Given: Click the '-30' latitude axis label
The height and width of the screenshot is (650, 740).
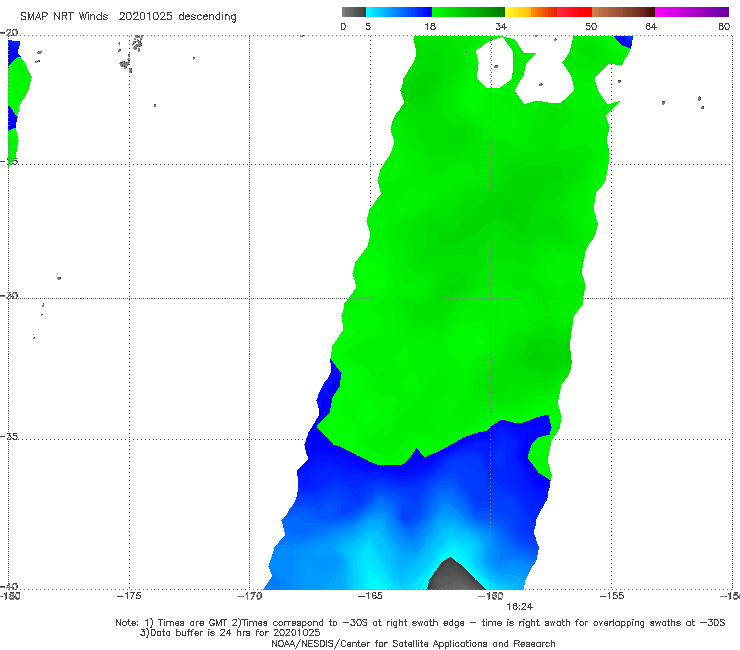Looking at the screenshot, I should pos(9,295).
